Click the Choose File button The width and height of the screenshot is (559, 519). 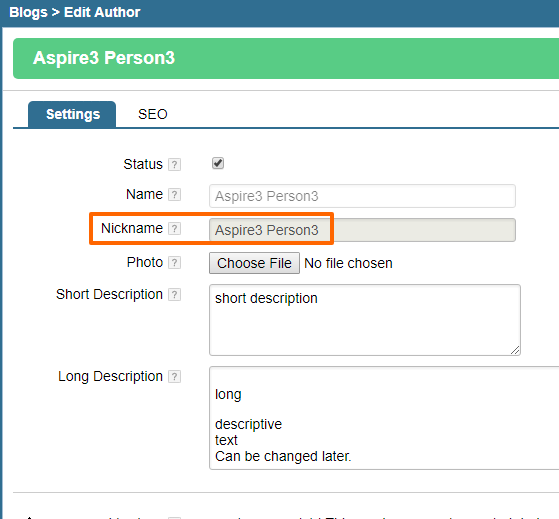[x=254, y=263]
